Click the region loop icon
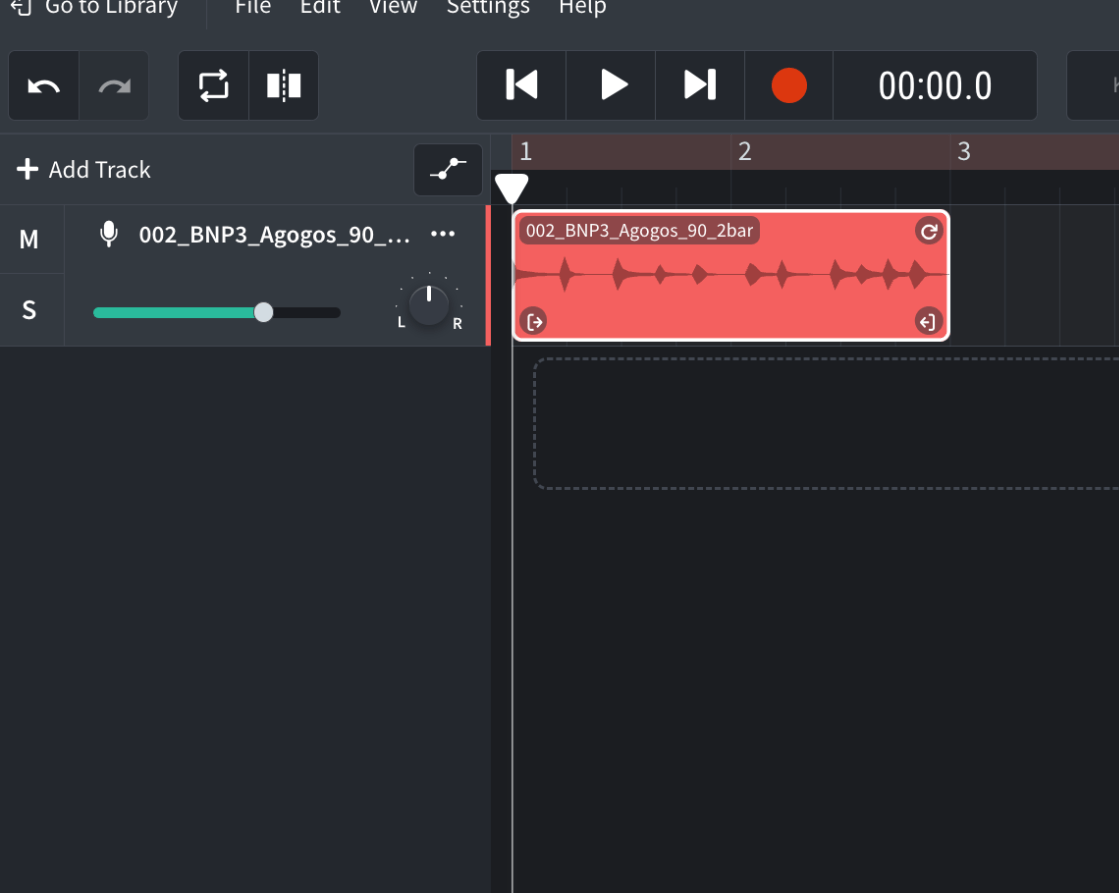The image size is (1119, 893). pyautogui.click(x=928, y=231)
